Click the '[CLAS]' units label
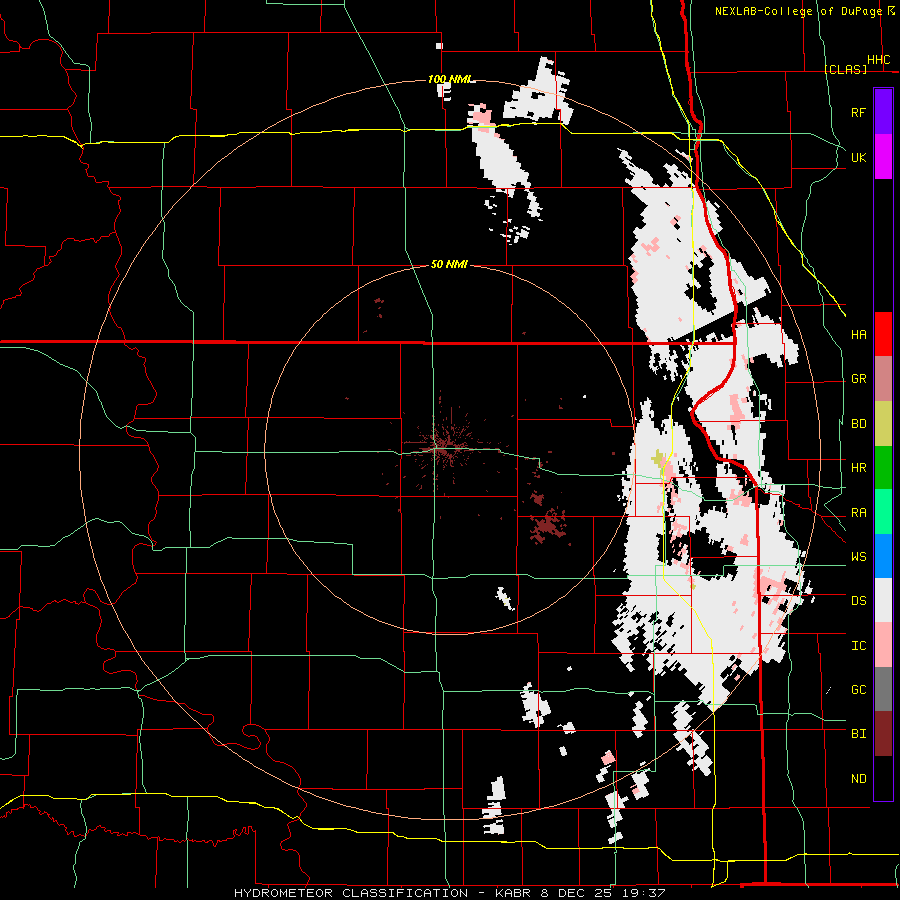This screenshot has height=900, width=900. tap(845, 69)
